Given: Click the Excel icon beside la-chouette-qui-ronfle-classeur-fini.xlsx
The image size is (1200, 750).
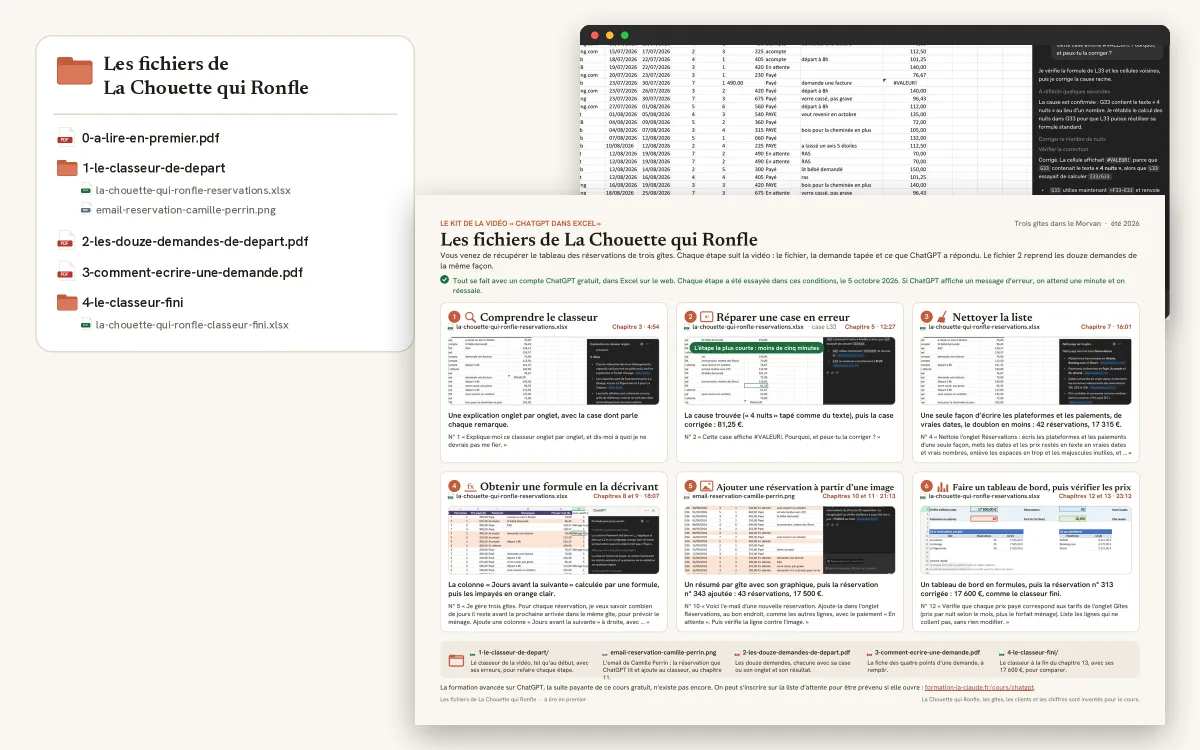Looking at the screenshot, I should (x=87, y=325).
